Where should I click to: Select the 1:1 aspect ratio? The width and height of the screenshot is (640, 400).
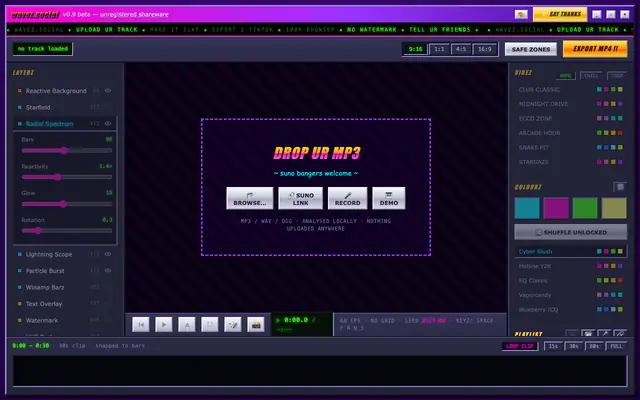[x=439, y=49]
